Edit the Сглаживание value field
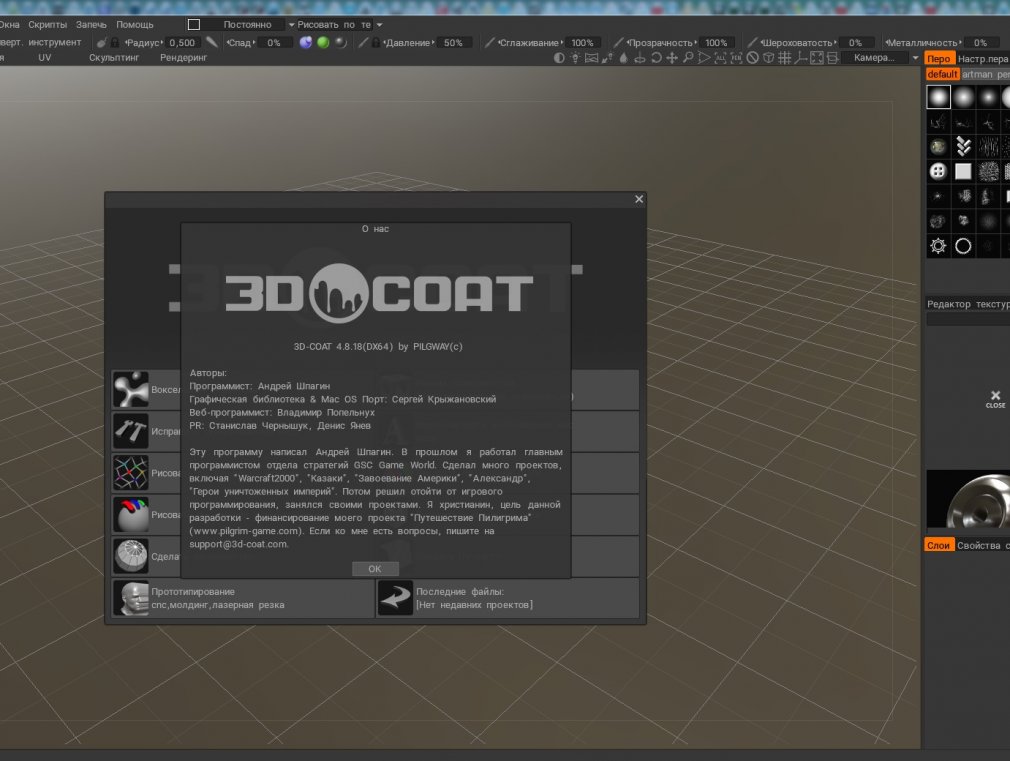Image resolution: width=1010 pixels, height=761 pixels. [582, 43]
